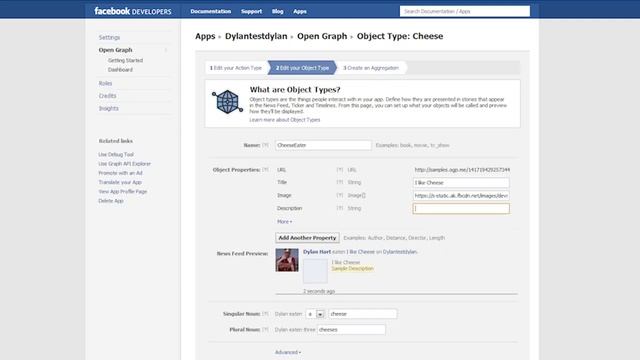Open the article dropdown before cheese
The image size is (640, 360).
pos(316,314)
